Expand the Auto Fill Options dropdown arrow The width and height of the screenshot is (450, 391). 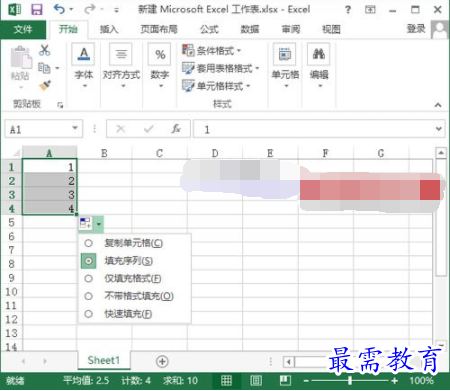tap(99, 224)
